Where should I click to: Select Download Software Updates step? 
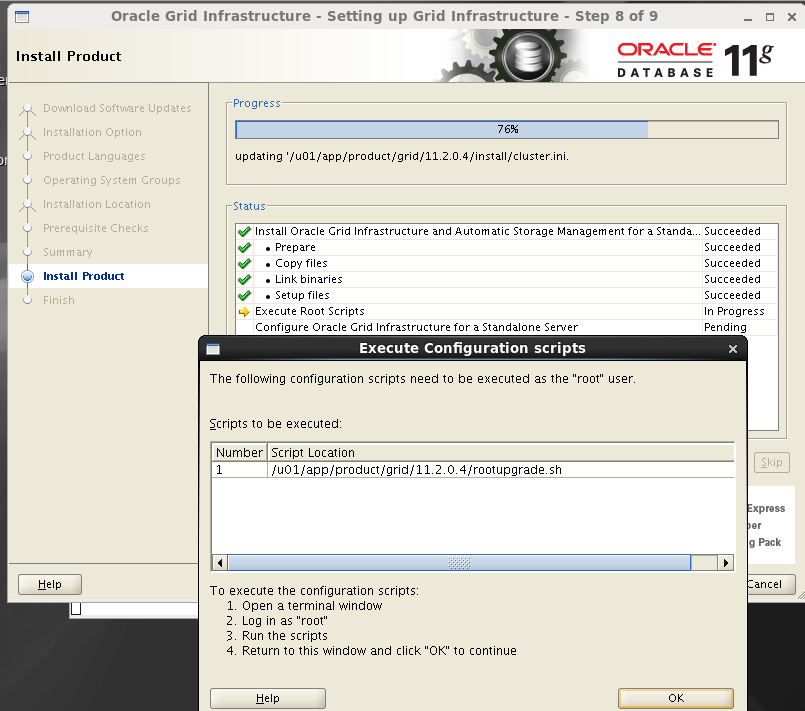click(117, 108)
